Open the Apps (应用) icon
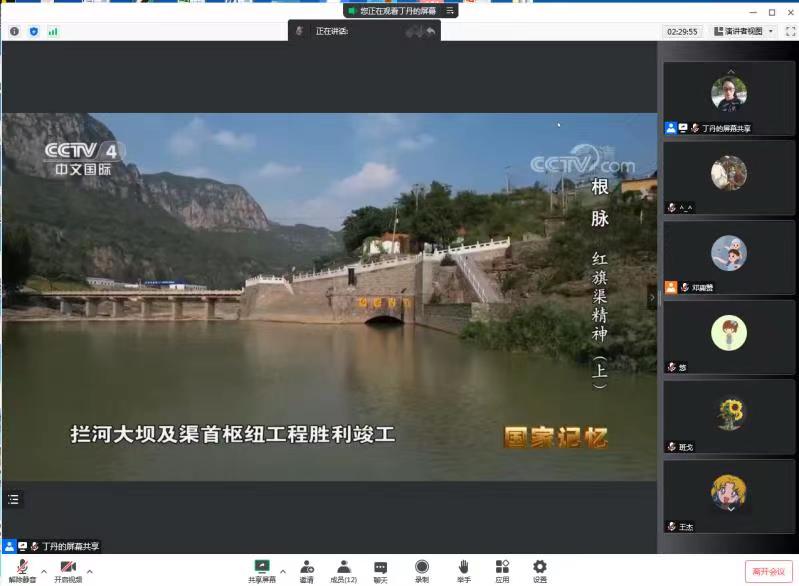799x586 pixels. pos(502,570)
